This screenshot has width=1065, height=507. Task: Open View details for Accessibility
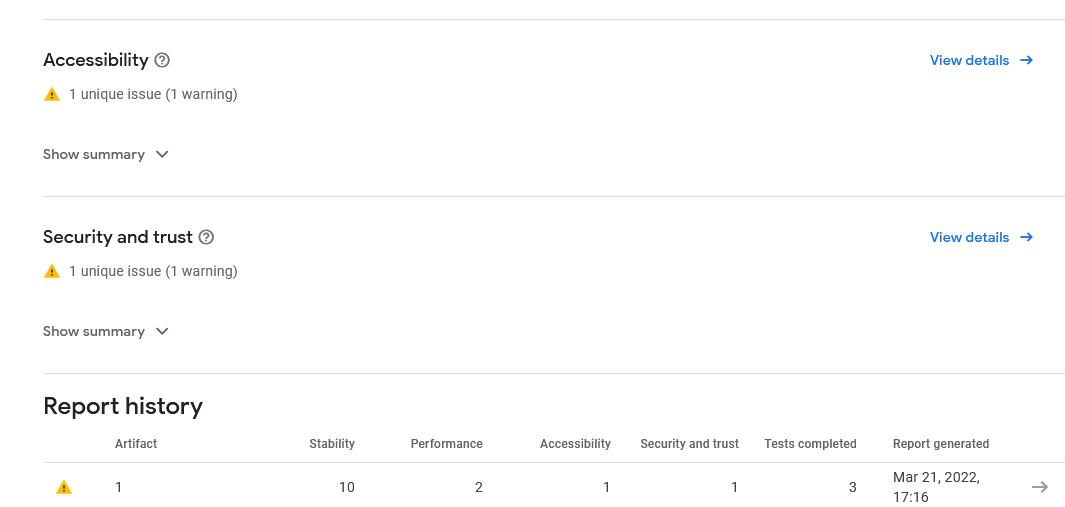969,60
